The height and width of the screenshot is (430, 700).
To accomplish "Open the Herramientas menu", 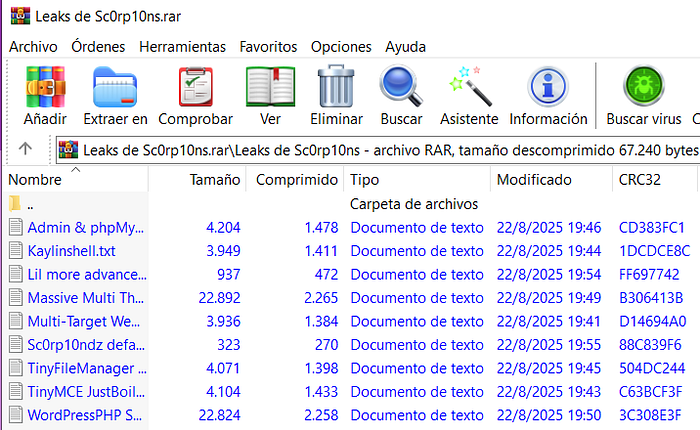I will click(182, 46).
